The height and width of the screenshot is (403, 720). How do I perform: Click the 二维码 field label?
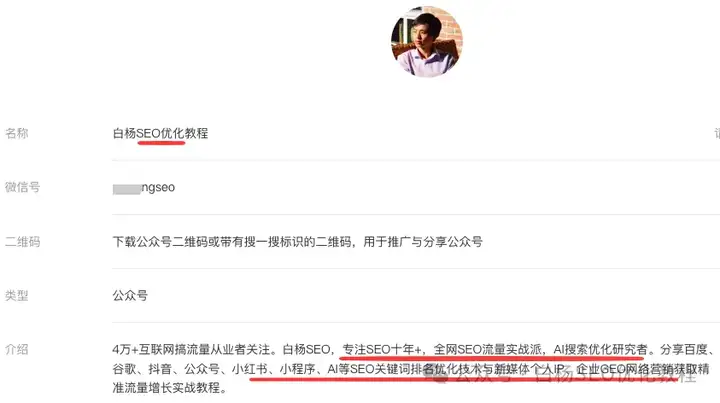pyautogui.click(x=22, y=241)
